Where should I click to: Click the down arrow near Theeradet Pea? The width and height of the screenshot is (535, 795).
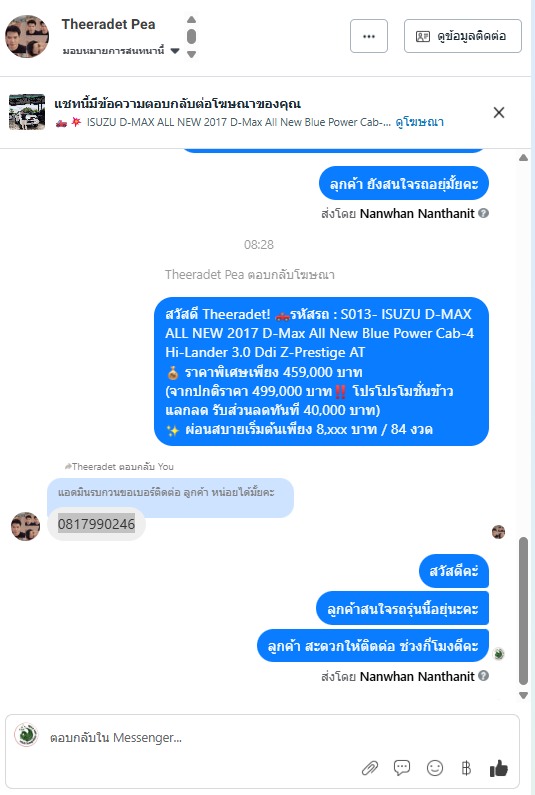click(x=191, y=54)
